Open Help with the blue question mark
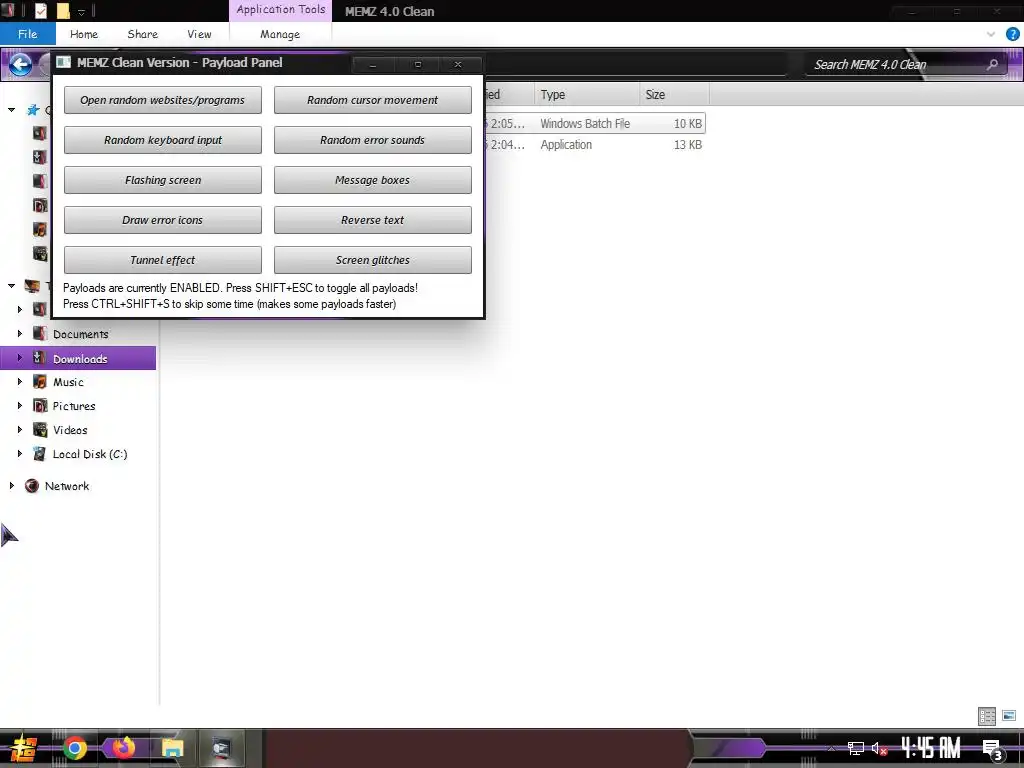 click(x=1012, y=35)
